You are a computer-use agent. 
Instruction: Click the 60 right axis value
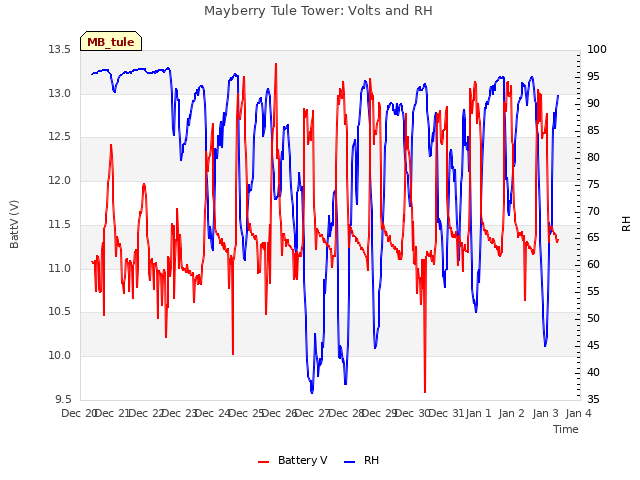pyautogui.click(x=593, y=264)
